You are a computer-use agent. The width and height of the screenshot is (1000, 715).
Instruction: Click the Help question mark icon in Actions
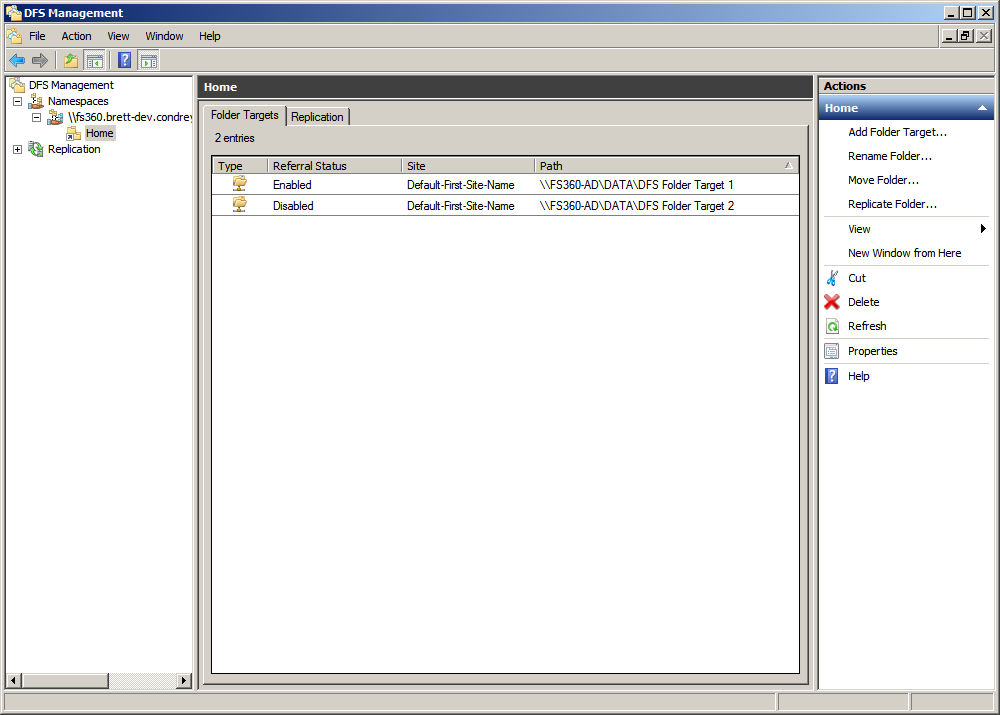tap(832, 376)
